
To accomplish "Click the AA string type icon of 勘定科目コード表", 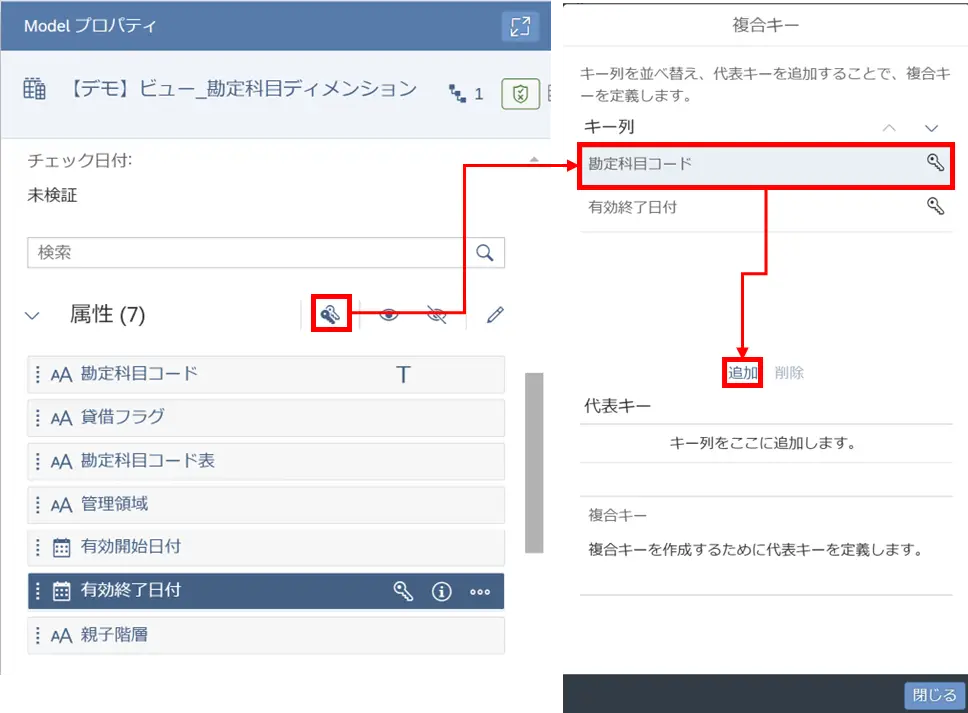I will [x=61, y=462].
